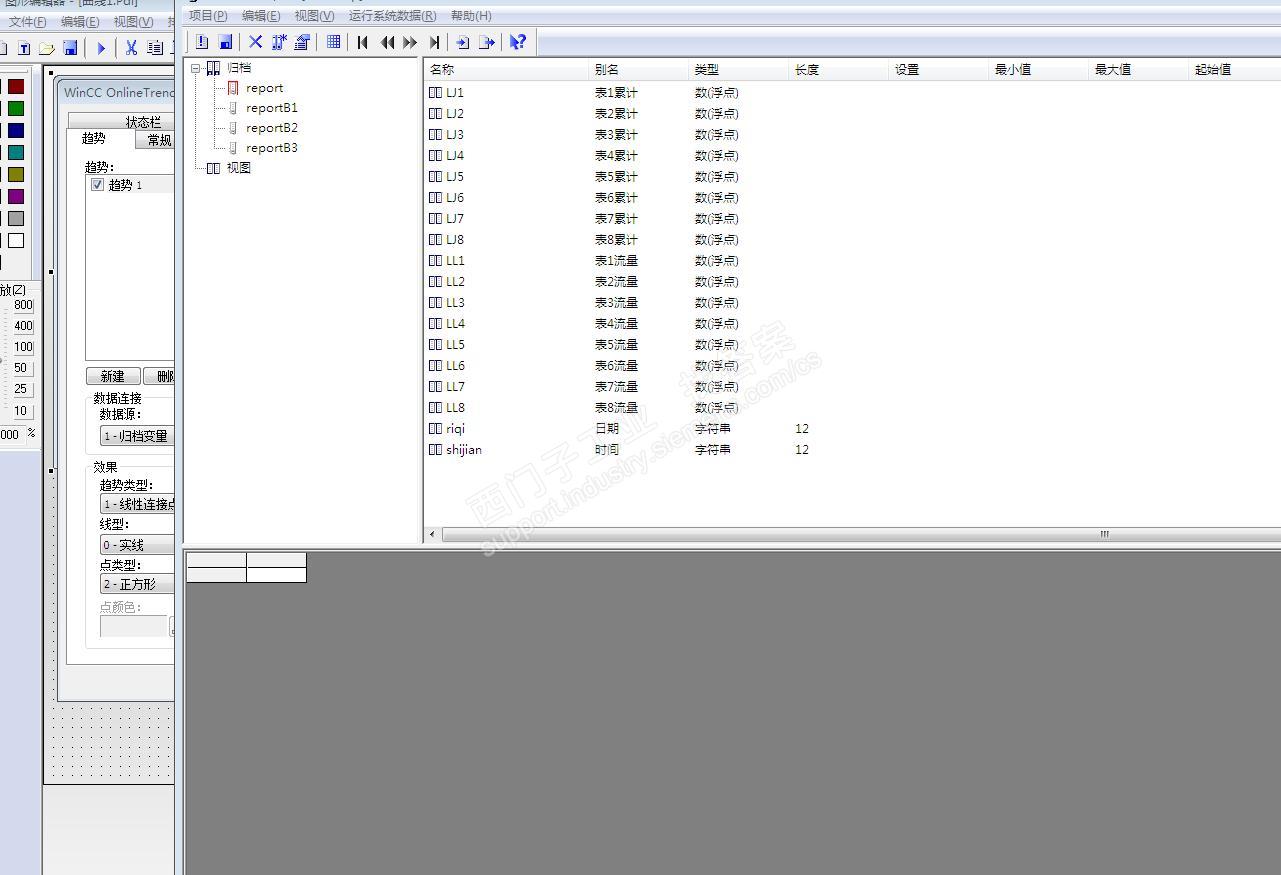1281x875 pixels.
Task: Collapse the 归档 tree node
Action: 196,69
